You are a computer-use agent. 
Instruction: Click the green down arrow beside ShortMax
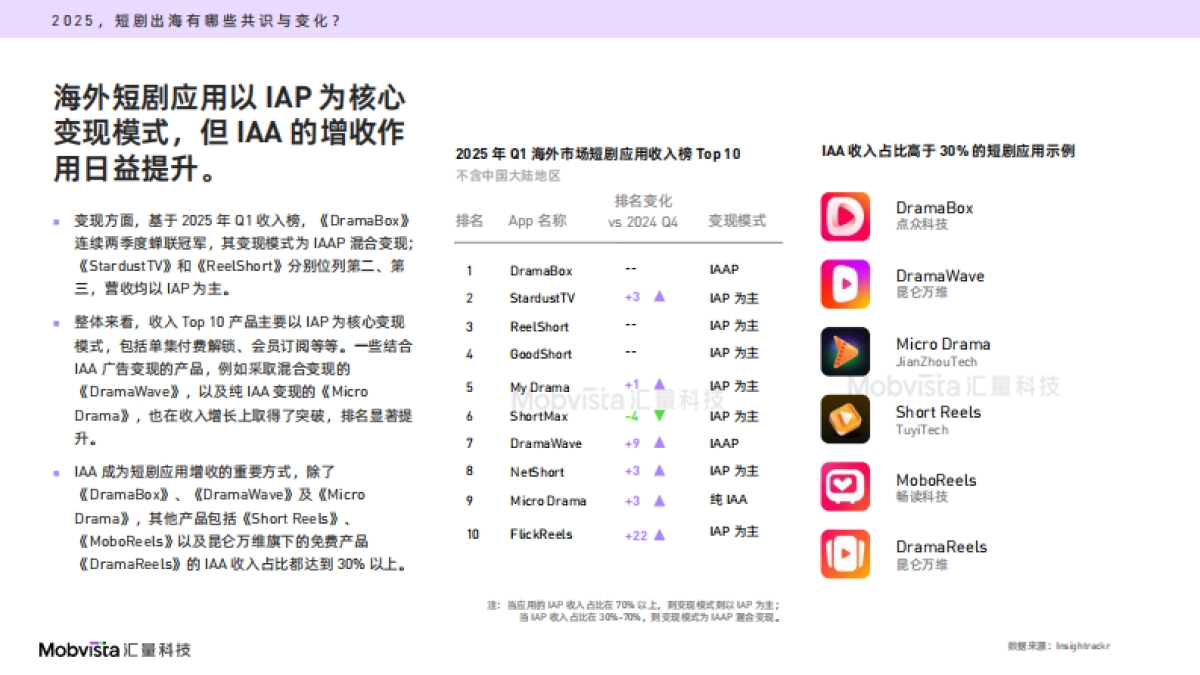(659, 416)
